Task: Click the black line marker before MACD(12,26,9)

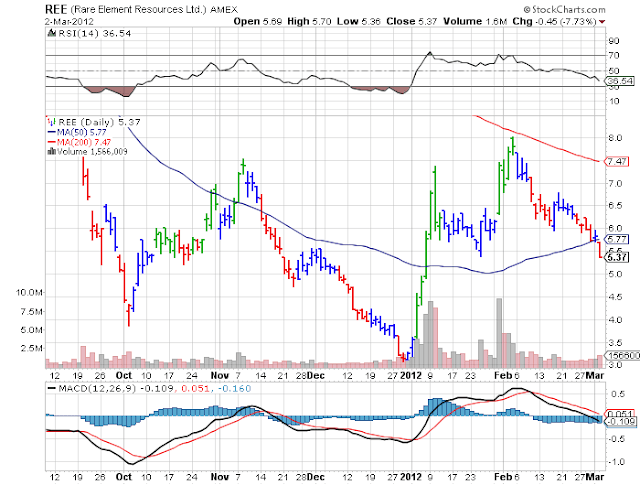Action: click(x=51, y=388)
